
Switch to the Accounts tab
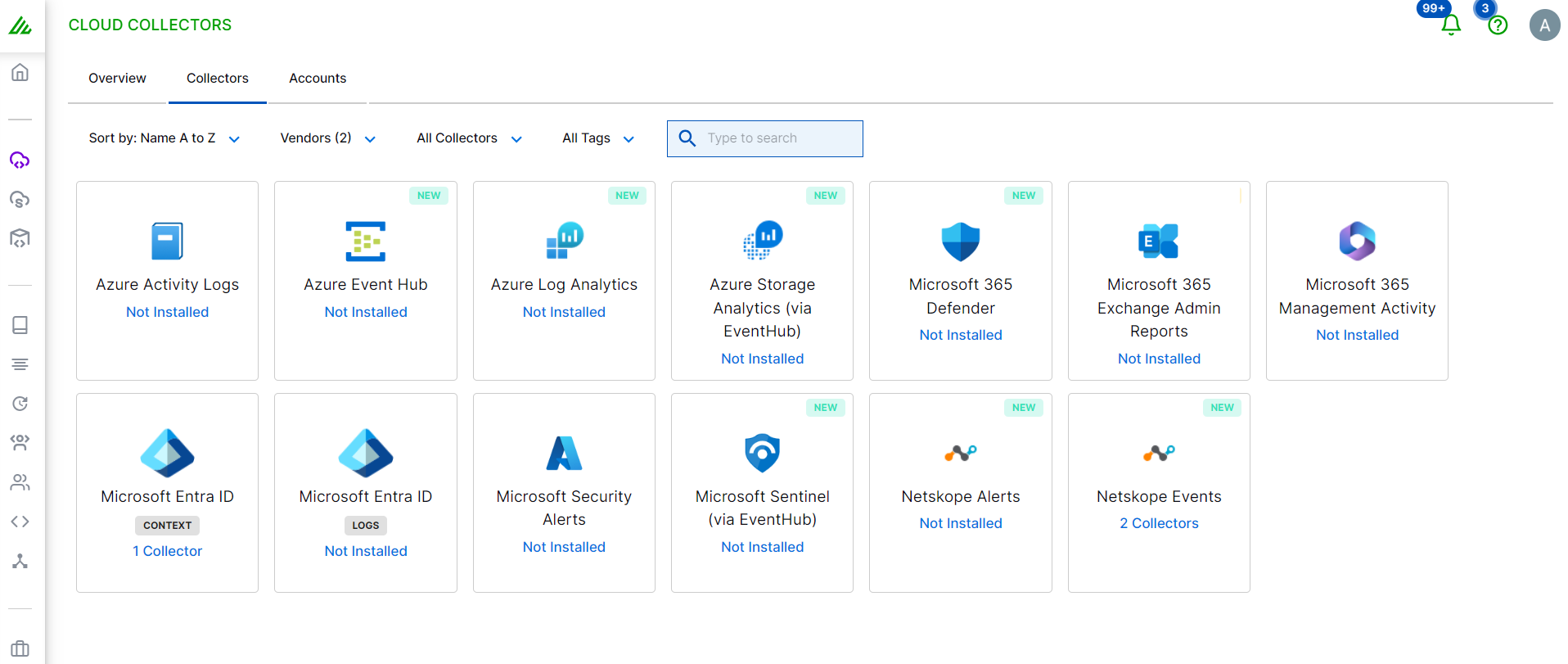318,79
